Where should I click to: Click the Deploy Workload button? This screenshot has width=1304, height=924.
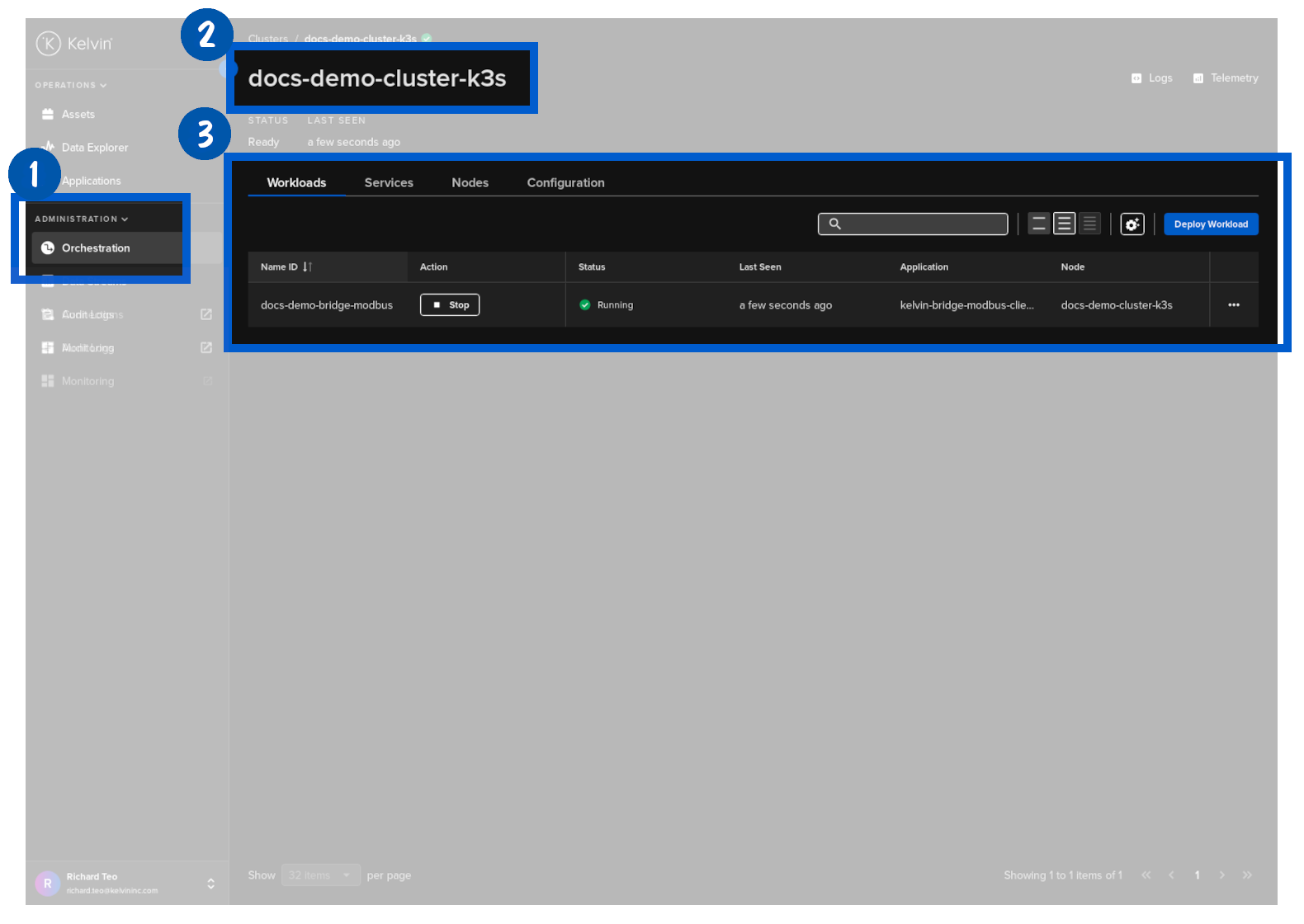(x=1211, y=224)
